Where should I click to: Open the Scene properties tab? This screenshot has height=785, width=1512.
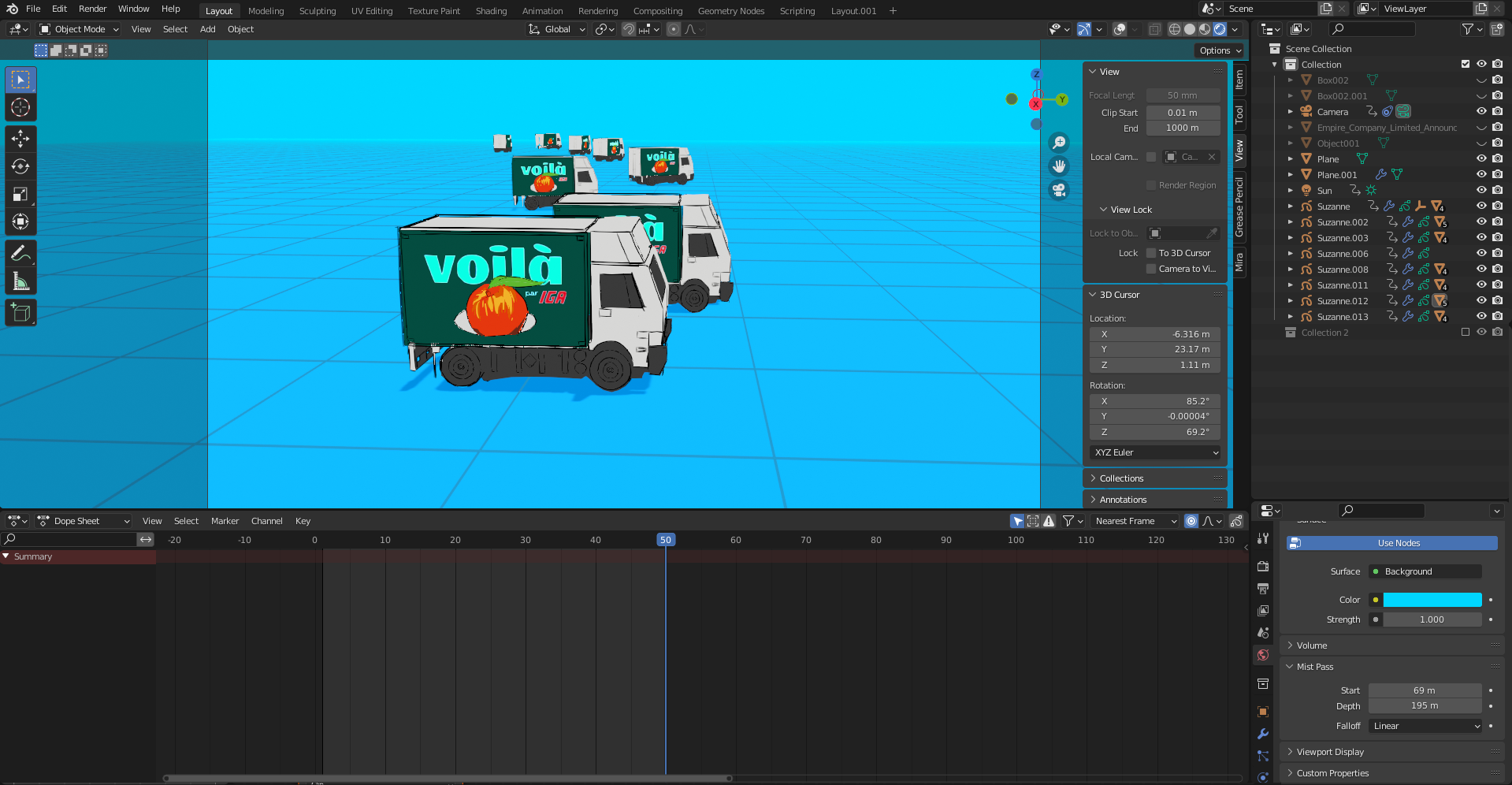[x=1263, y=633]
